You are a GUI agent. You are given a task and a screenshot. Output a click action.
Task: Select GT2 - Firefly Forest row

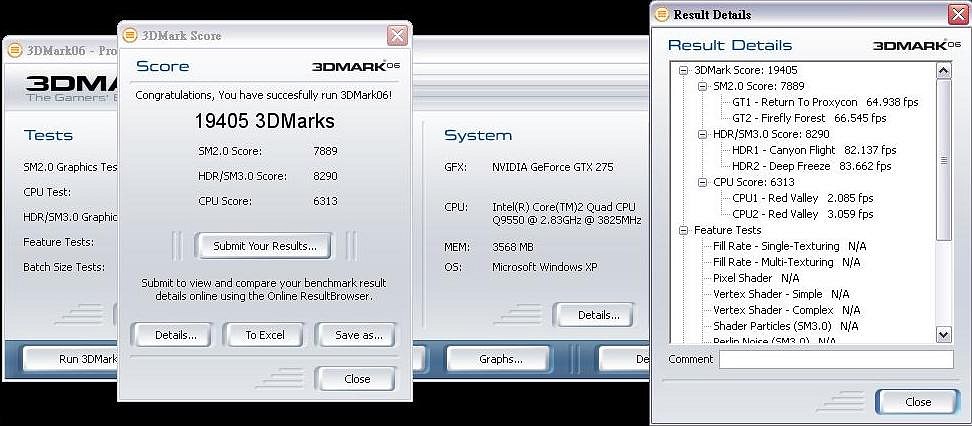pyautogui.click(x=809, y=118)
